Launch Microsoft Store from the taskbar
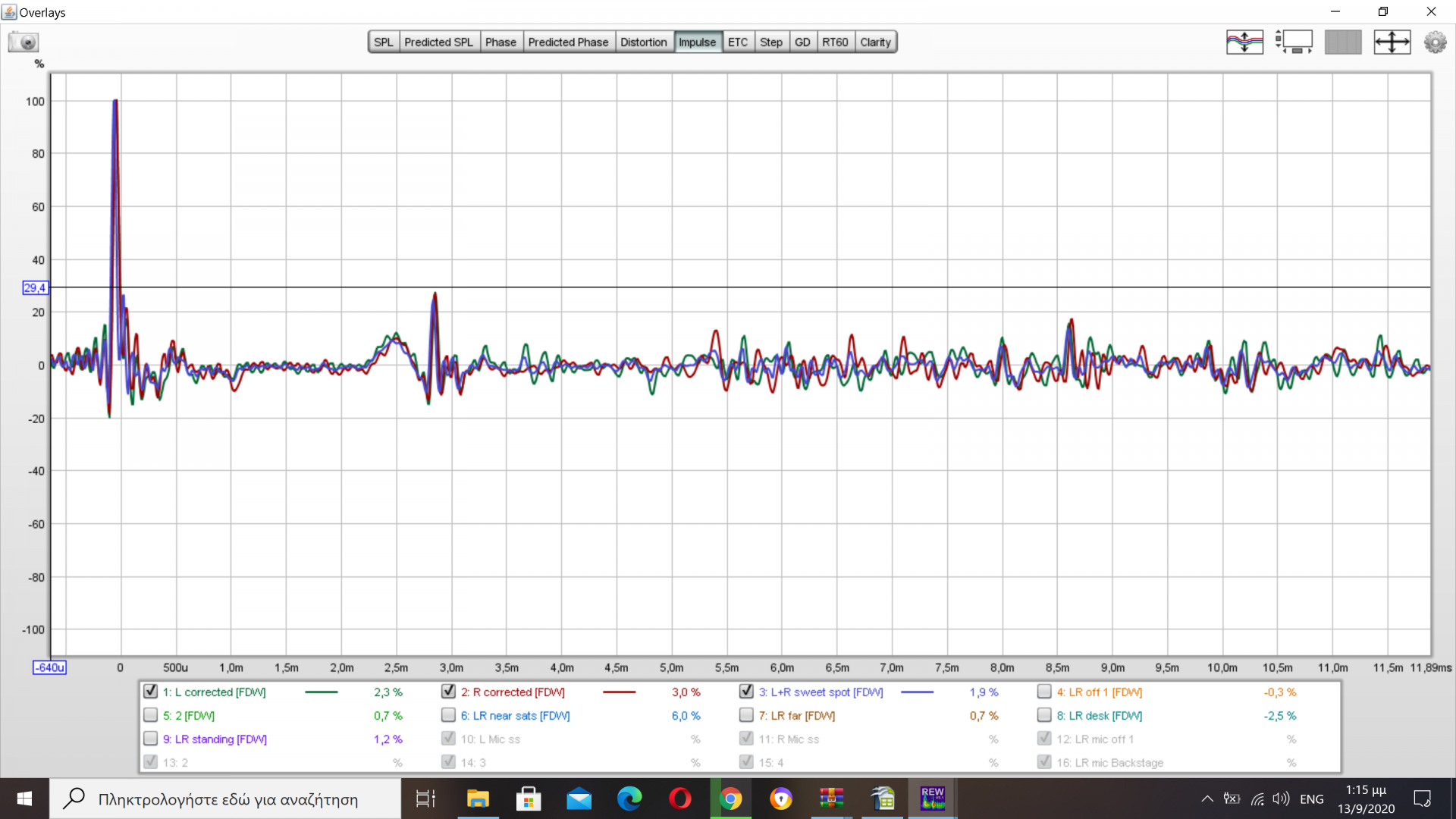This screenshot has height=819, width=1456. click(x=529, y=799)
